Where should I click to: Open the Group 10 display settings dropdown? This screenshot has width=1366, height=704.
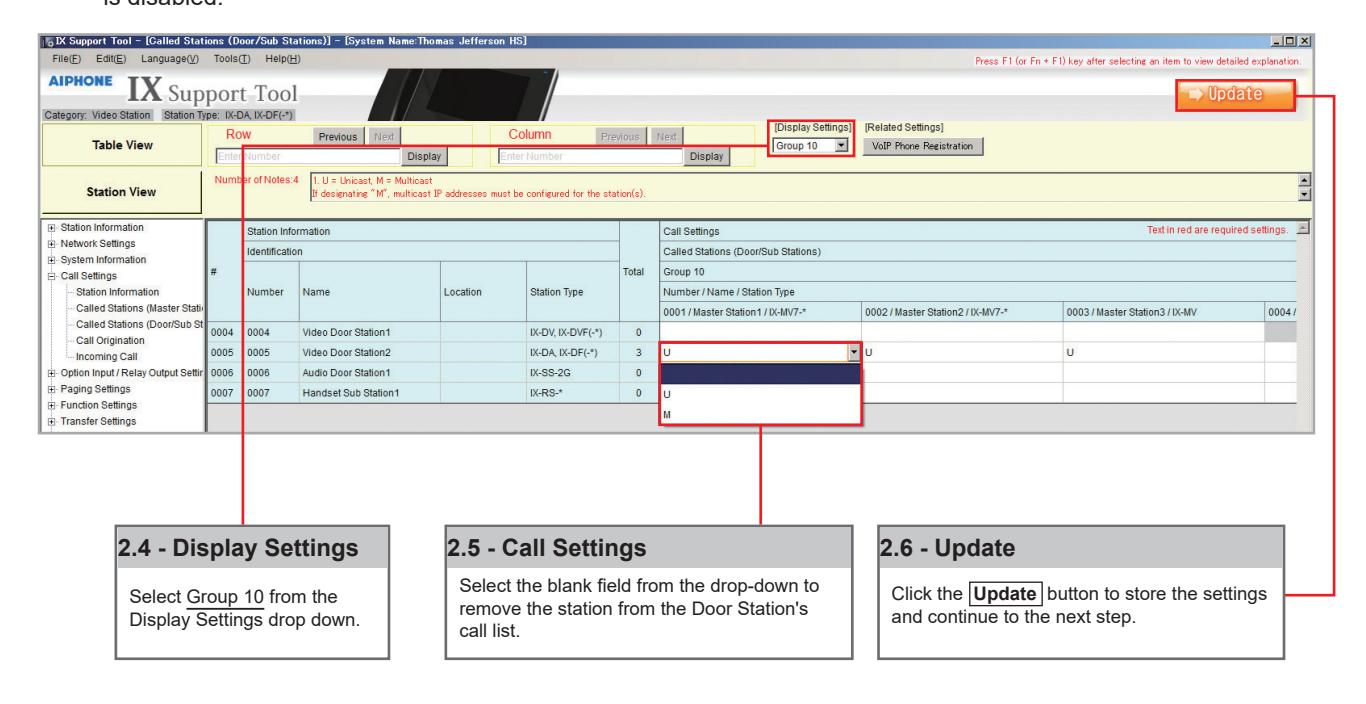811,146
